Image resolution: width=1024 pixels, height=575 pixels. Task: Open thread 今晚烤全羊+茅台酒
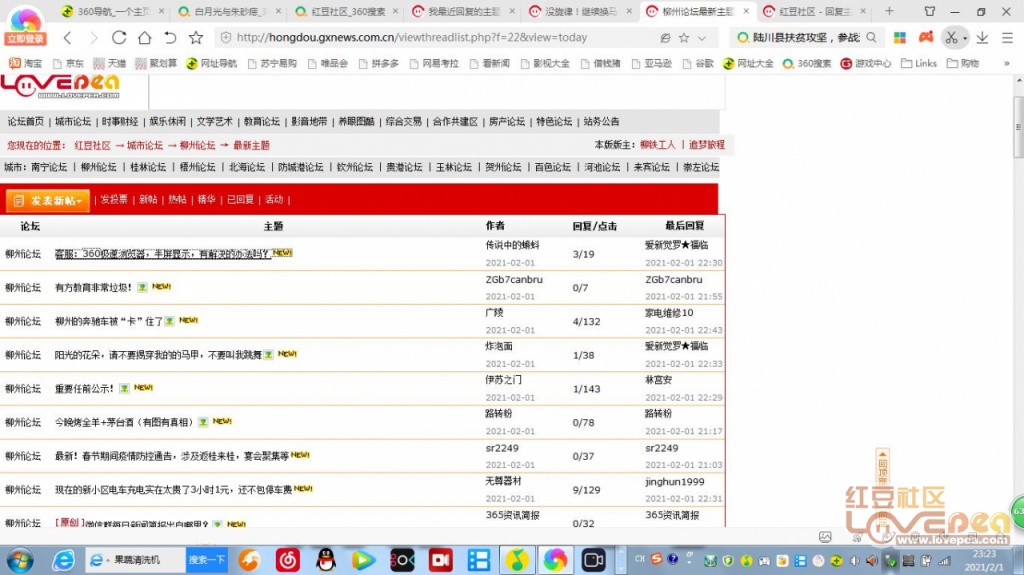click(124, 423)
